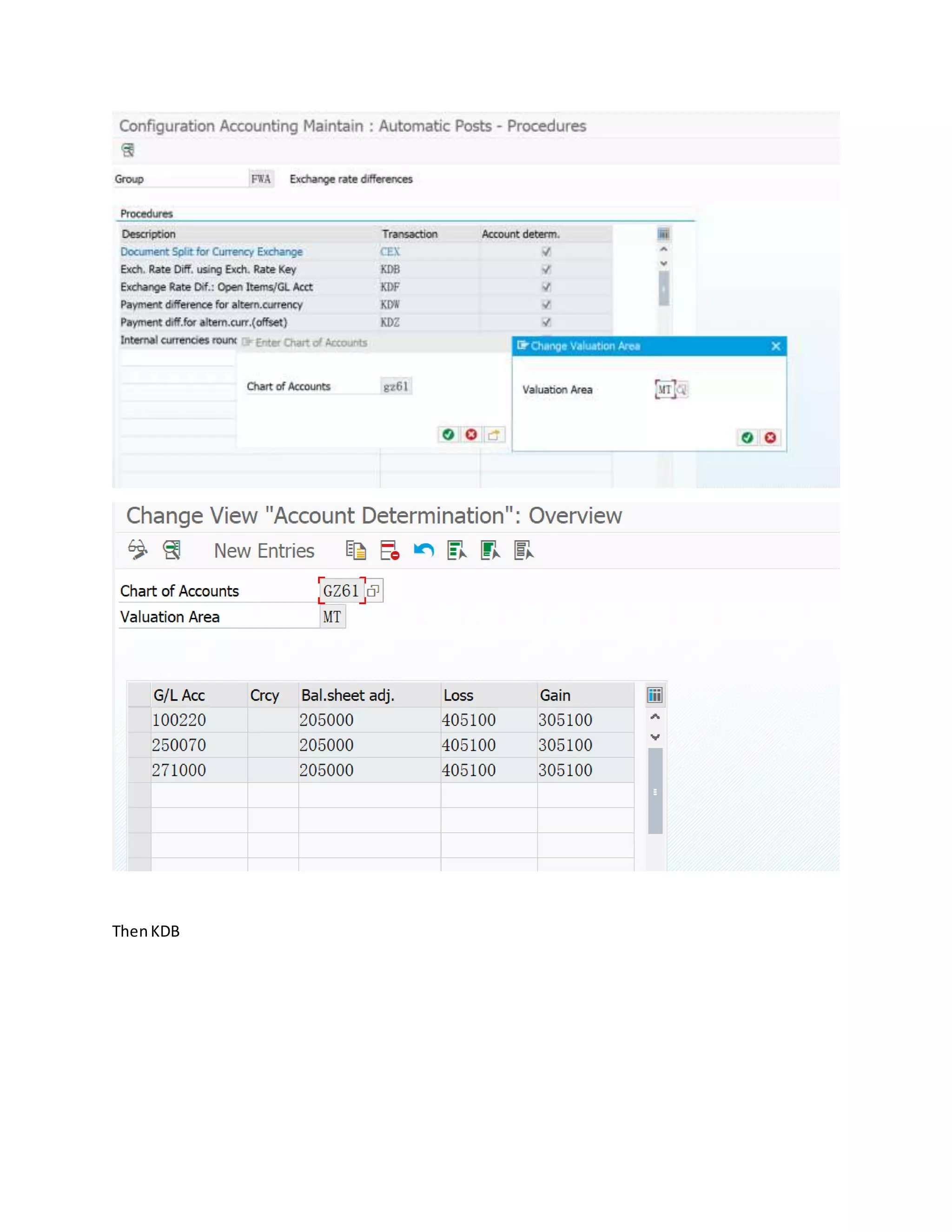Viewport: 952px width, 1232px height.
Task: Confirm Valuation Area dialog with green check
Action: coord(747,438)
